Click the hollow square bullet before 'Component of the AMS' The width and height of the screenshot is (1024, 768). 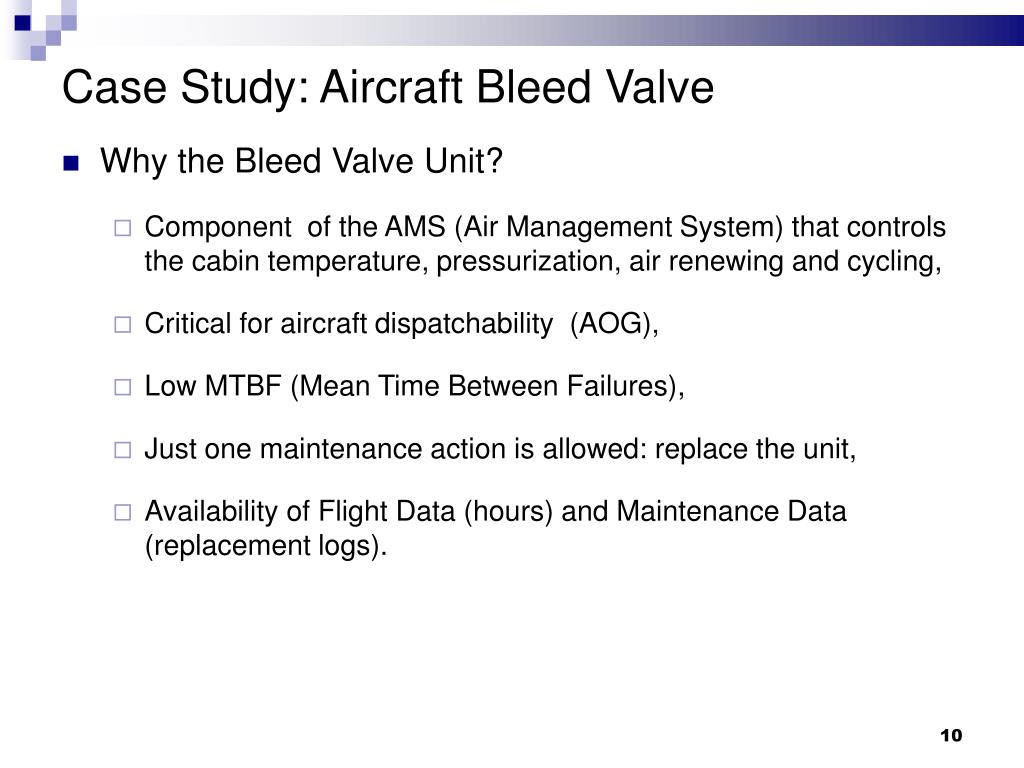click(123, 228)
